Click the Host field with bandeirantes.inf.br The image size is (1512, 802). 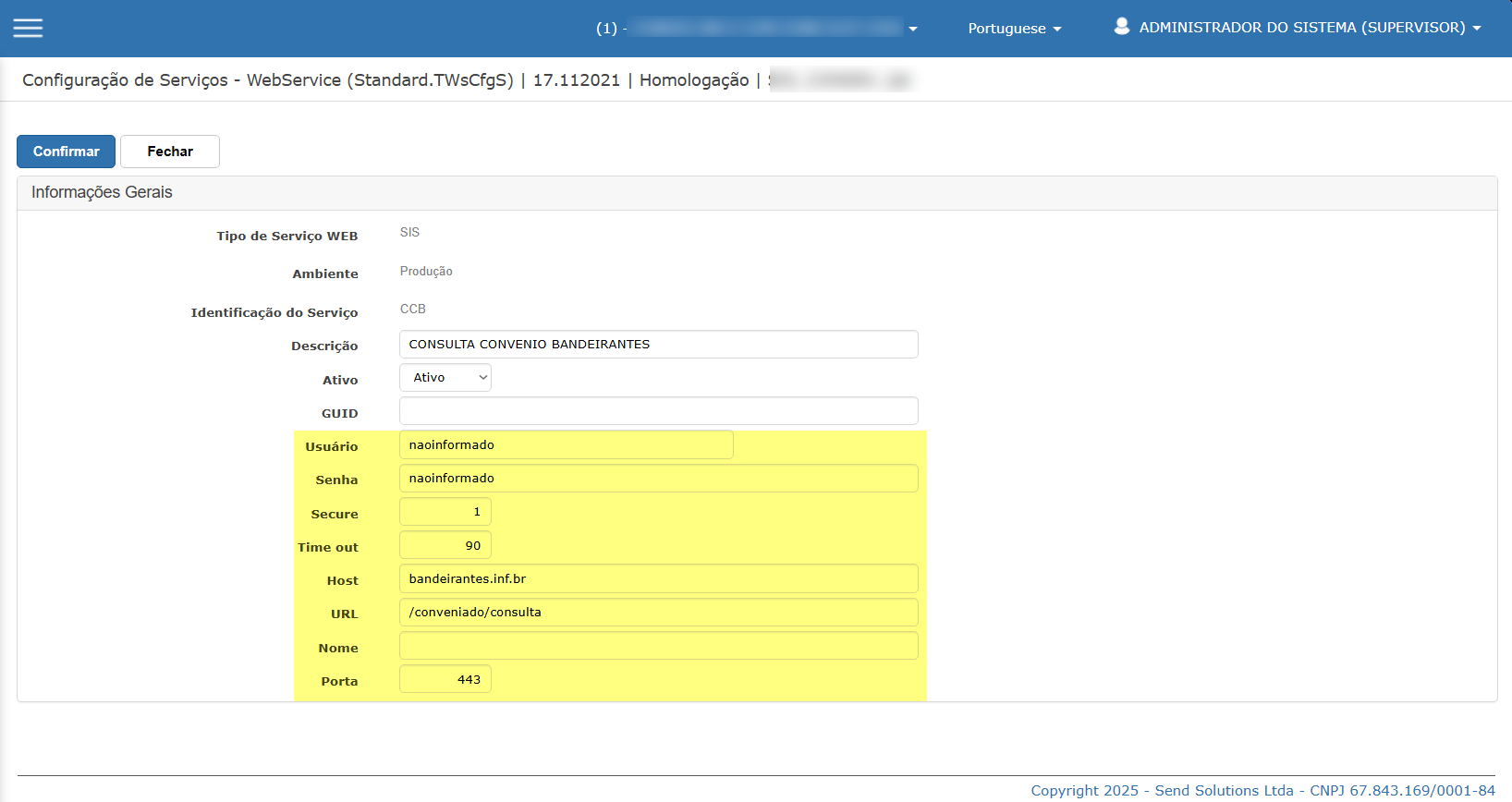pos(659,578)
